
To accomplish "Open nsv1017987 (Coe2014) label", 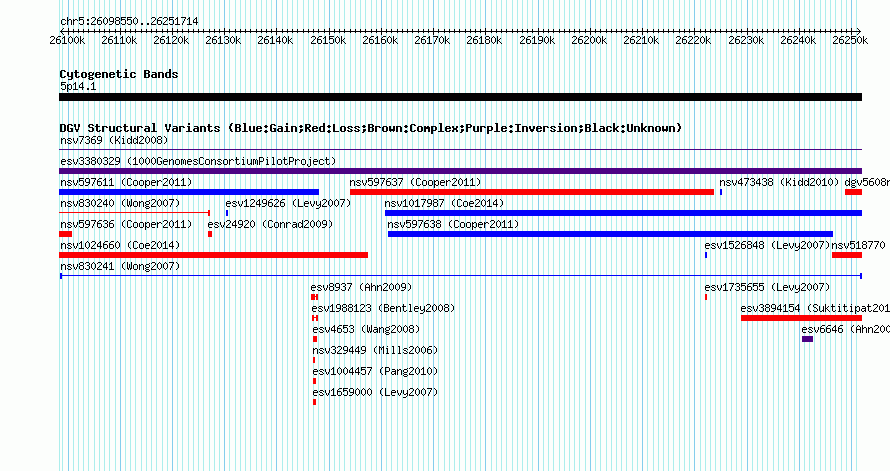I will click(x=444, y=203).
